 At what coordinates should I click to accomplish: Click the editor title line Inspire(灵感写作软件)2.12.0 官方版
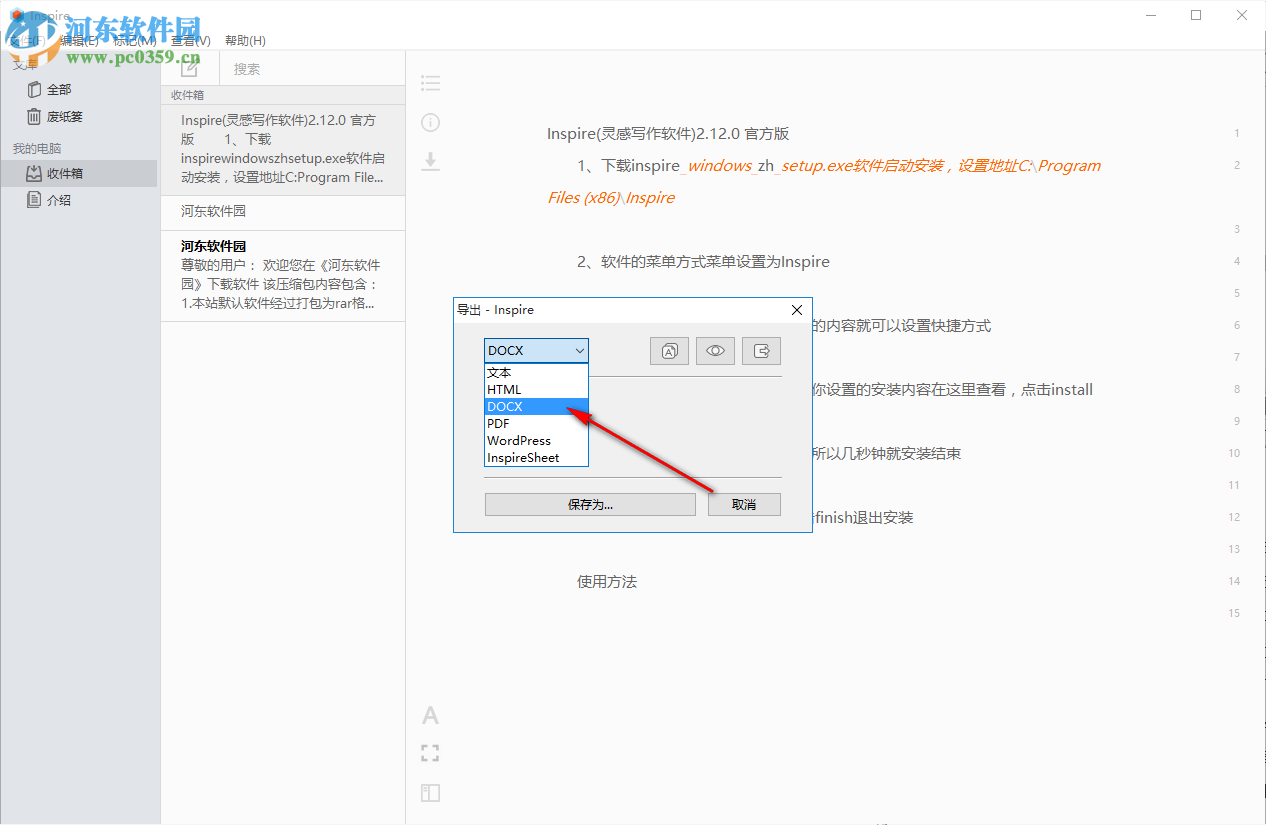[x=668, y=134]
